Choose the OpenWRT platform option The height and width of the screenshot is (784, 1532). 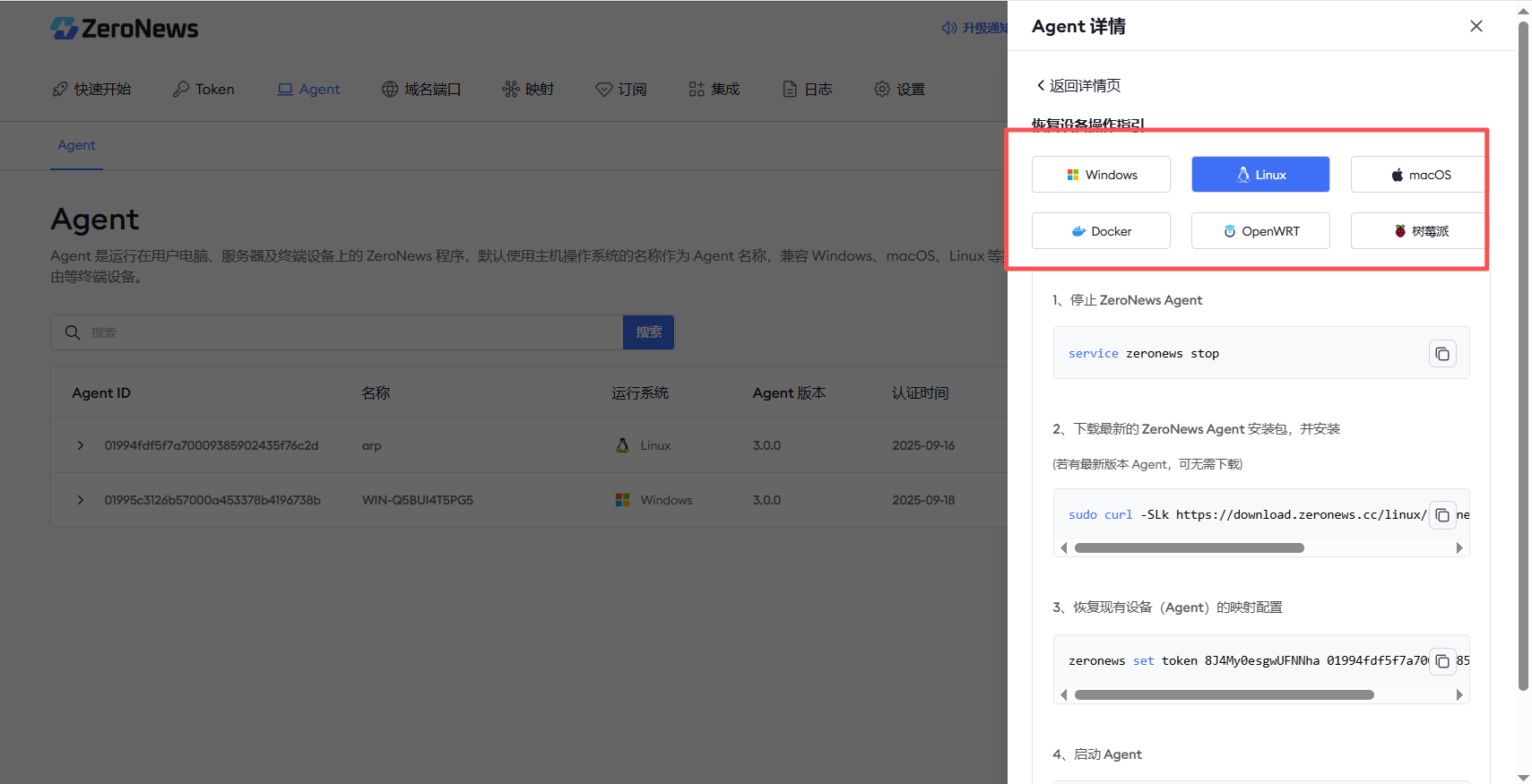1259,231
